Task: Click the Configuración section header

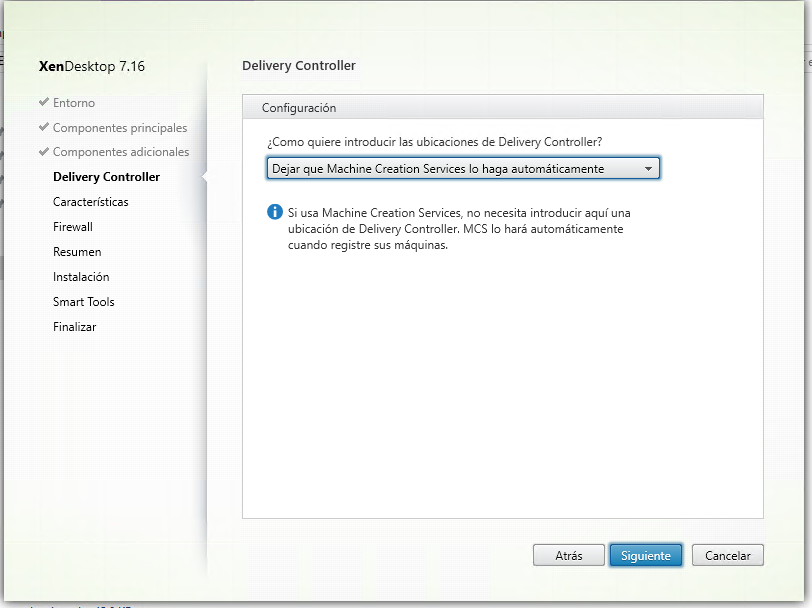Action: coord(503,107)
